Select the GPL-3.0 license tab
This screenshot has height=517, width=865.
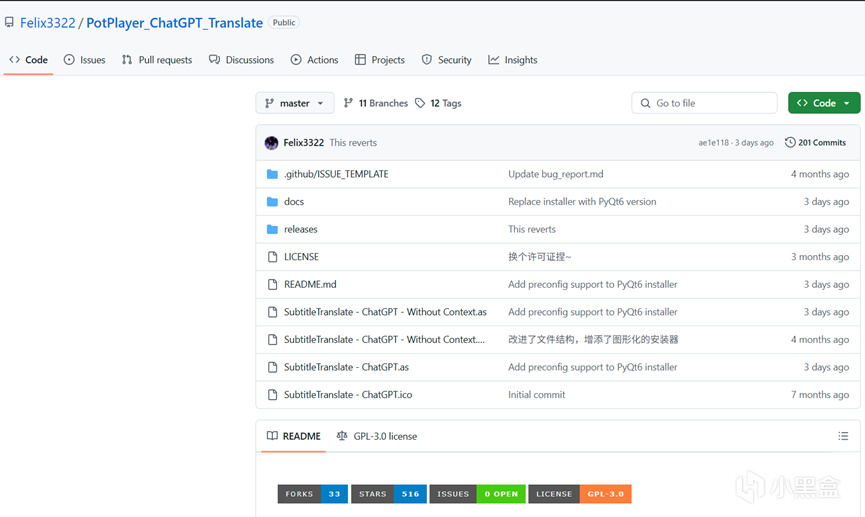(x=377, y=436)
